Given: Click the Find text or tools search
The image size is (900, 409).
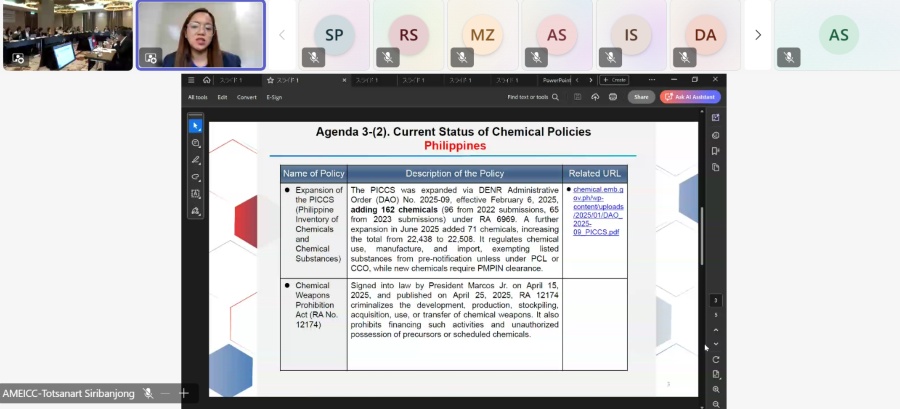Looking at the screenshot, I should point(533,97).
